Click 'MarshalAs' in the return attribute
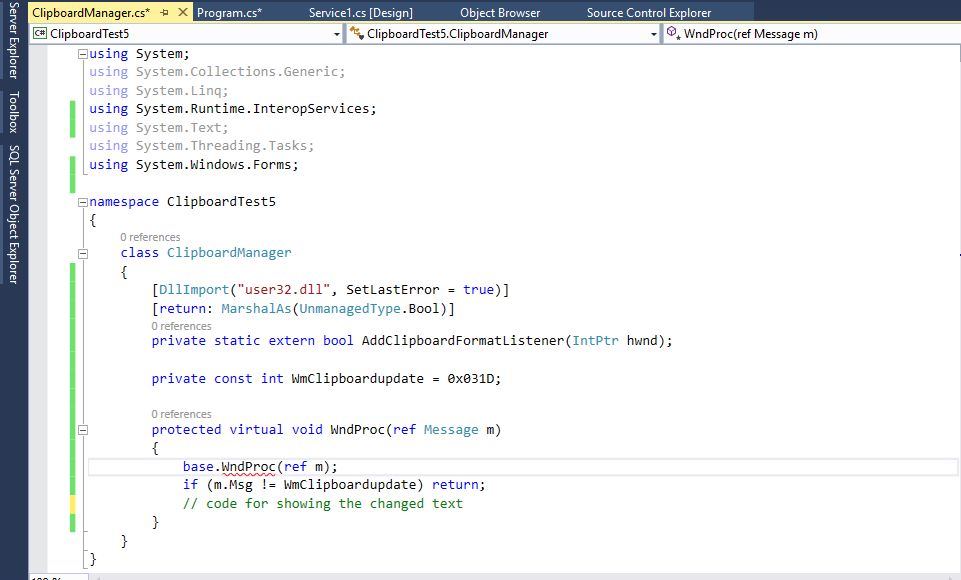Image resolution: width=961 pixels, height=580 pixels. [256, 309]
